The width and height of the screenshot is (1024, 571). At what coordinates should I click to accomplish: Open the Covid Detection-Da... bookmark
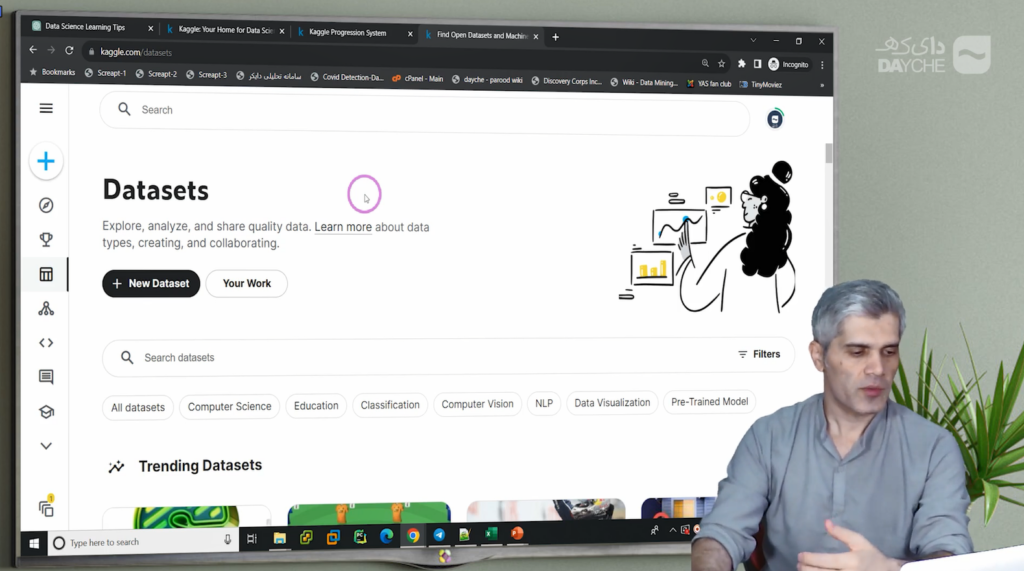347,77
